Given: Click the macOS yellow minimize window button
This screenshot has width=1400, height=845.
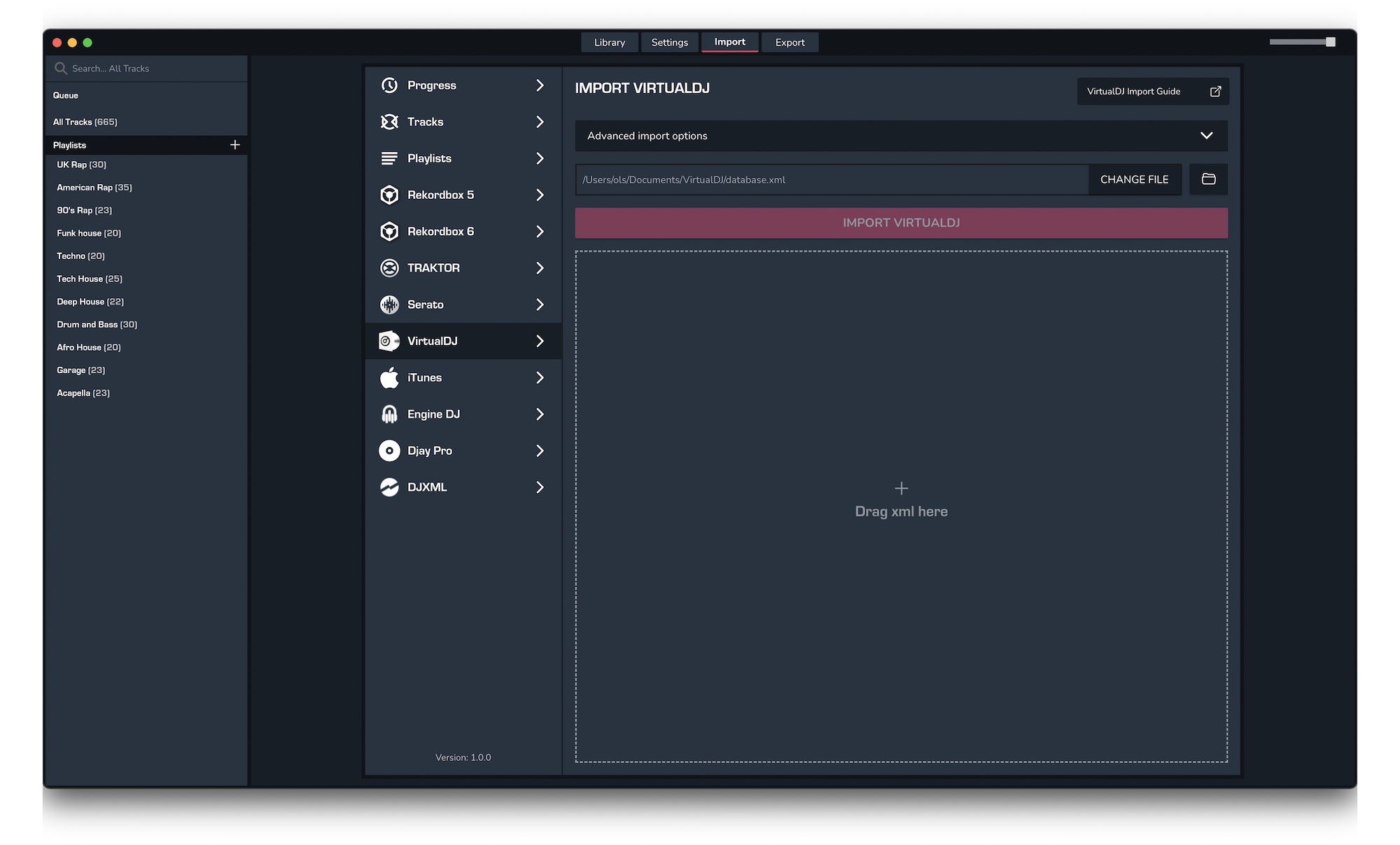Looking at the screenshot, I should click(72, 43).
